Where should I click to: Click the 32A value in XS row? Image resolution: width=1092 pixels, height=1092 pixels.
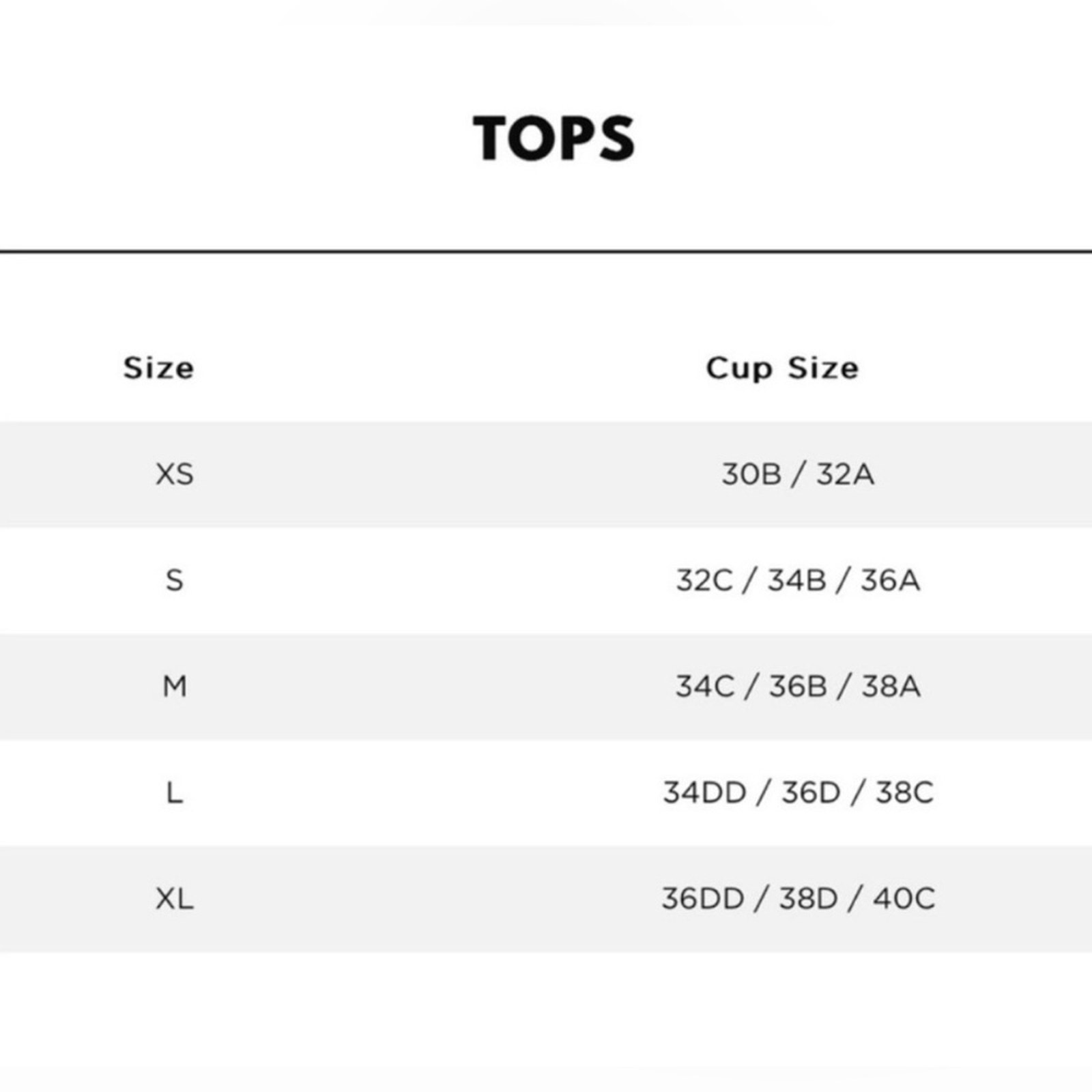(846, 474)
